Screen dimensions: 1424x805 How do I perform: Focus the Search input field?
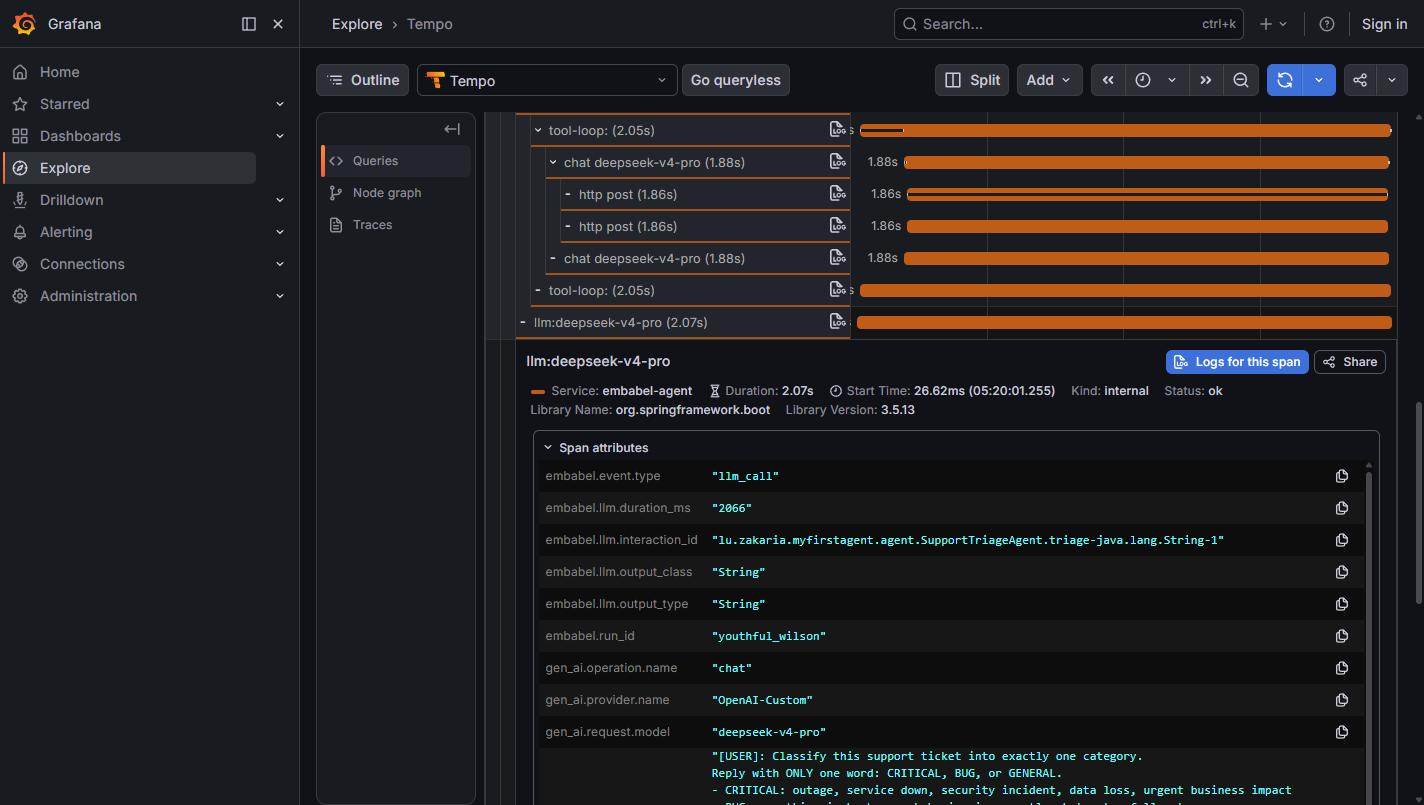point(1068,24)
